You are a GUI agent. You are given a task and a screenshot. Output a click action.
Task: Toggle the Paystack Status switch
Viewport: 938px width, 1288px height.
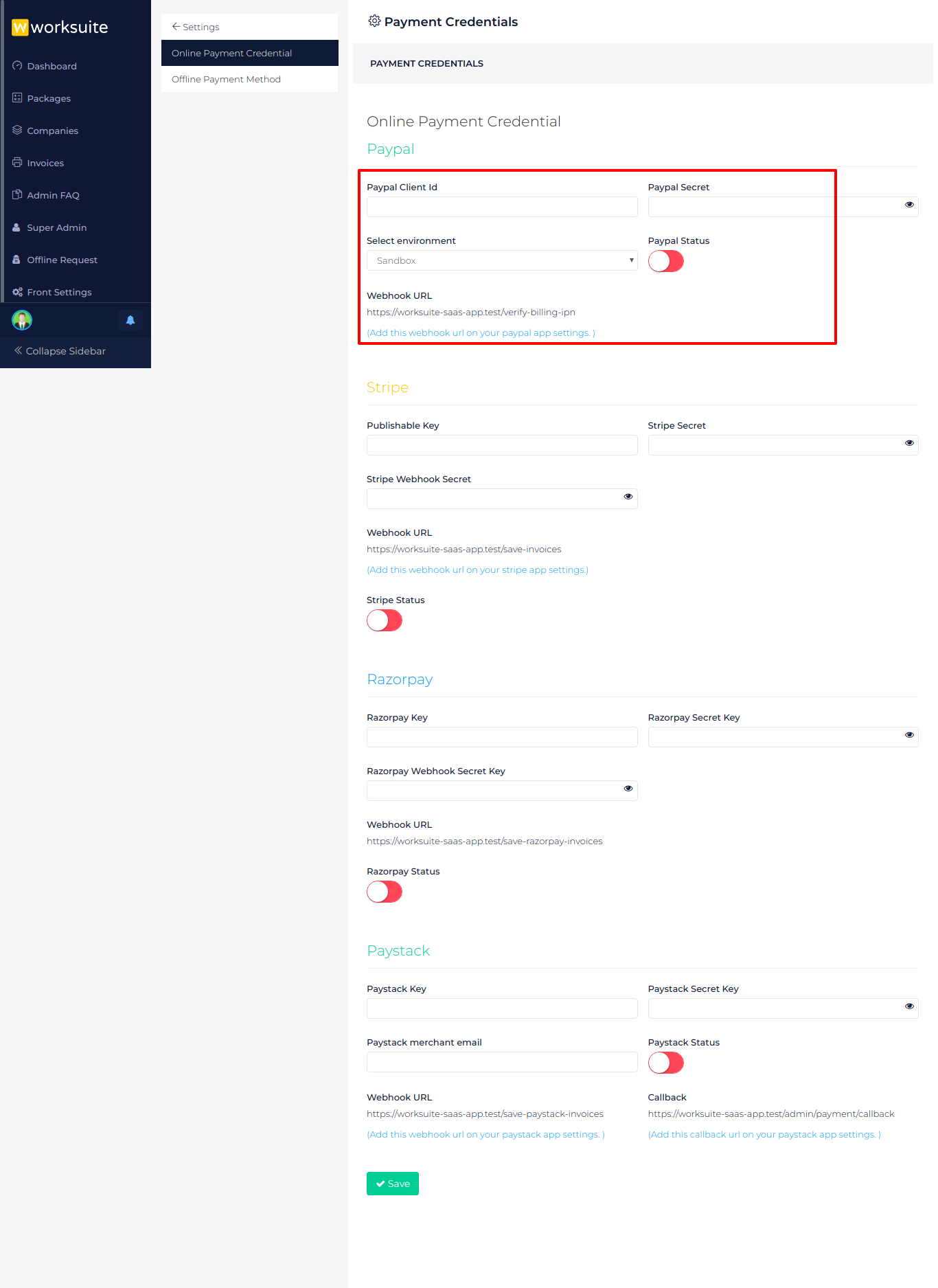pos(666,1063)
